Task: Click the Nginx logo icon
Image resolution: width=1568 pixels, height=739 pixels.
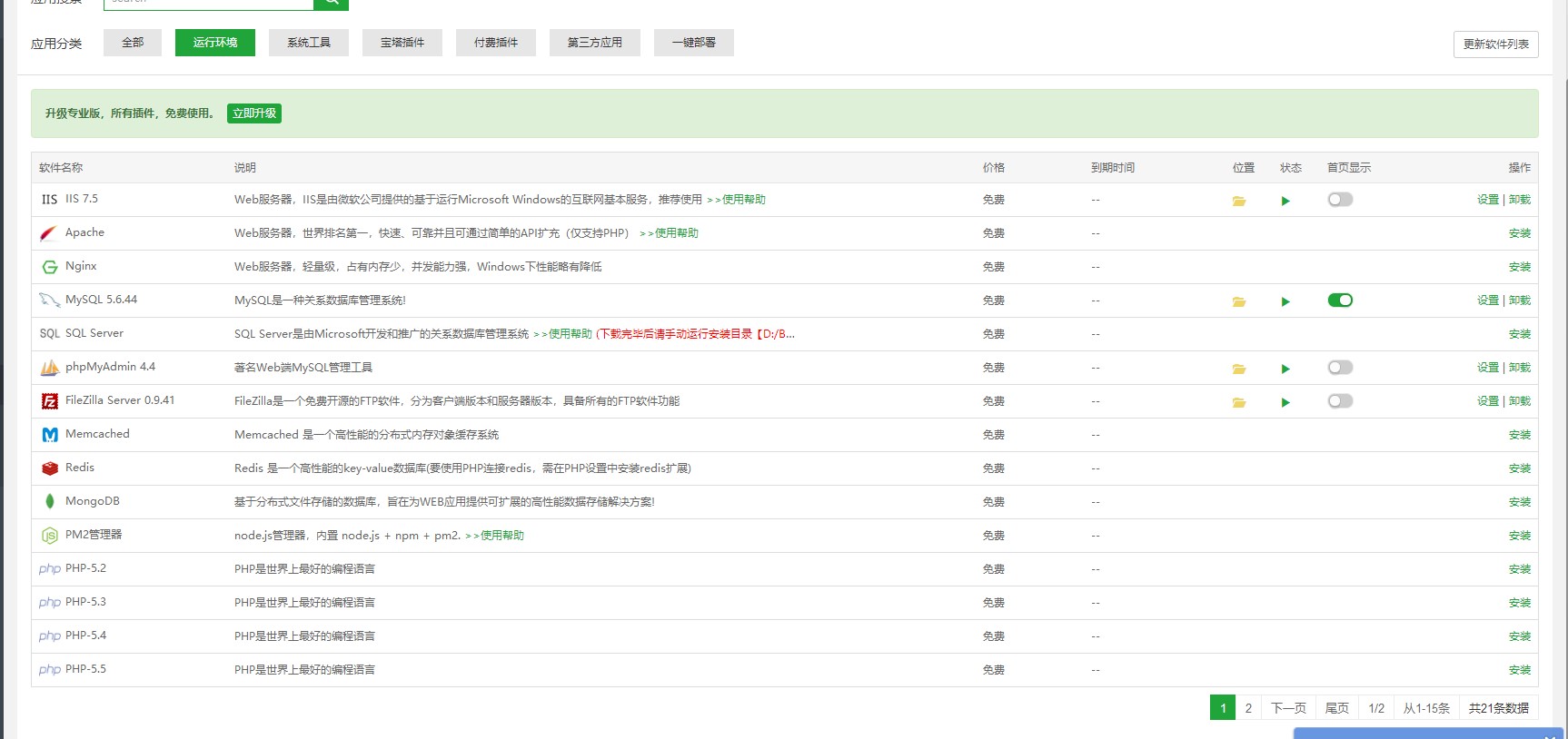Action: (50, 267)
